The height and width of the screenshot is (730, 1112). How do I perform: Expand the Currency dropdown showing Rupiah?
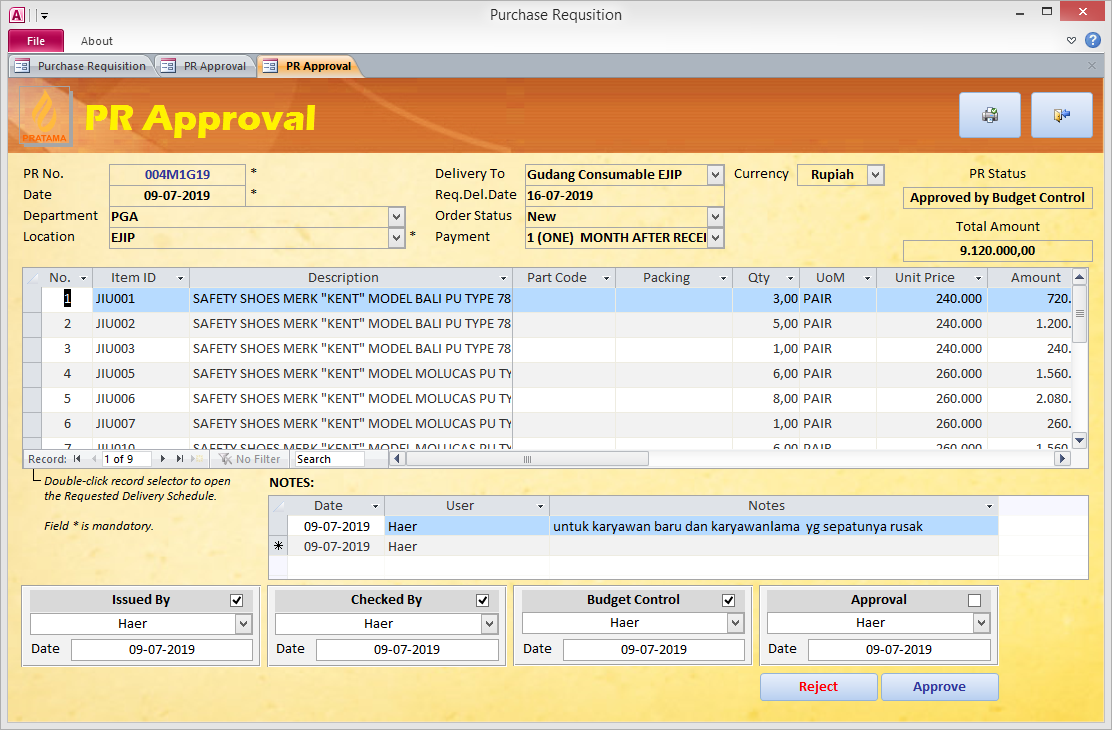[876, 174]
